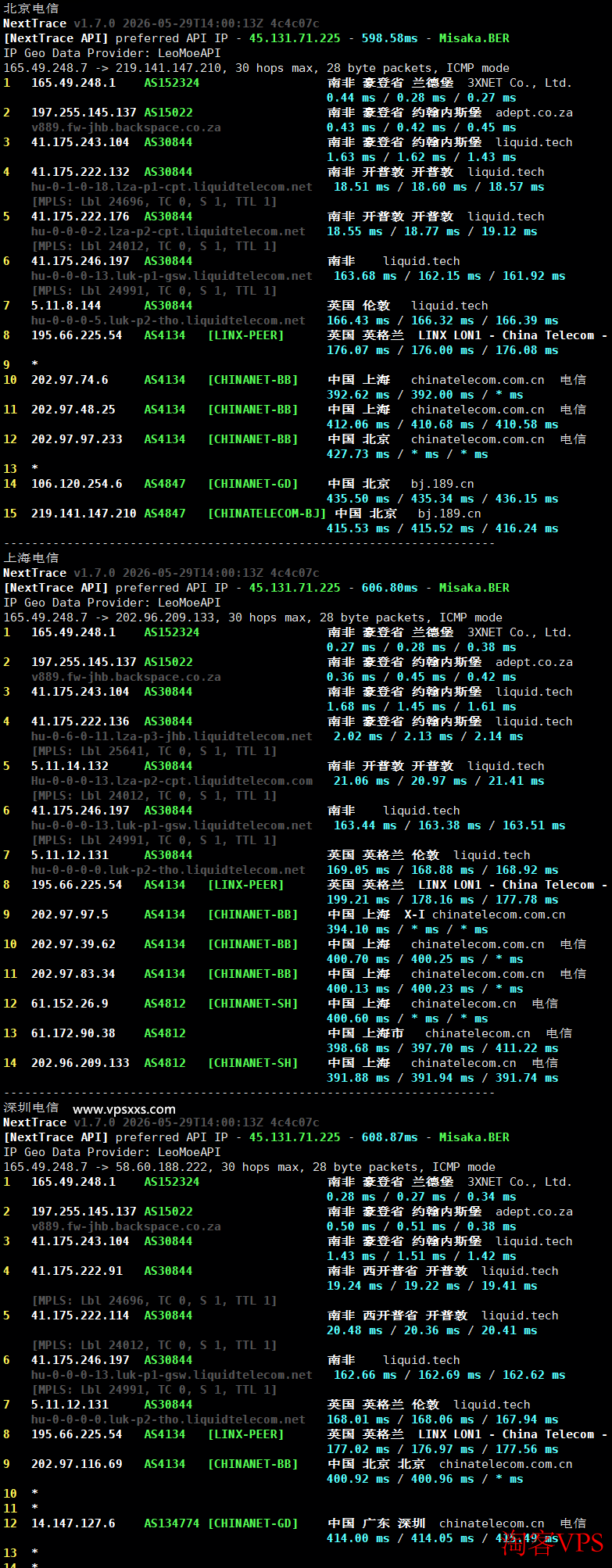Select hostname 'hu-0-6-0-11.lza-p3-jhb.liquidtelecom.net'
Image resolution: width=612 pixels, height=1568 pixels.
172,736
